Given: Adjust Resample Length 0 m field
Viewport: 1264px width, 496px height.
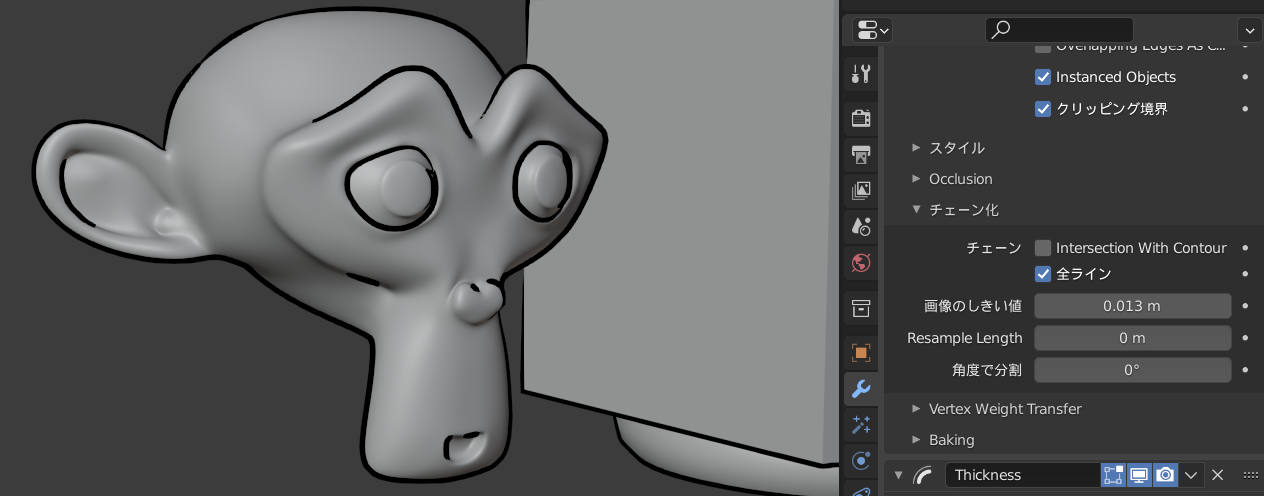Looking at the screenshot, I should point(1132,338).
